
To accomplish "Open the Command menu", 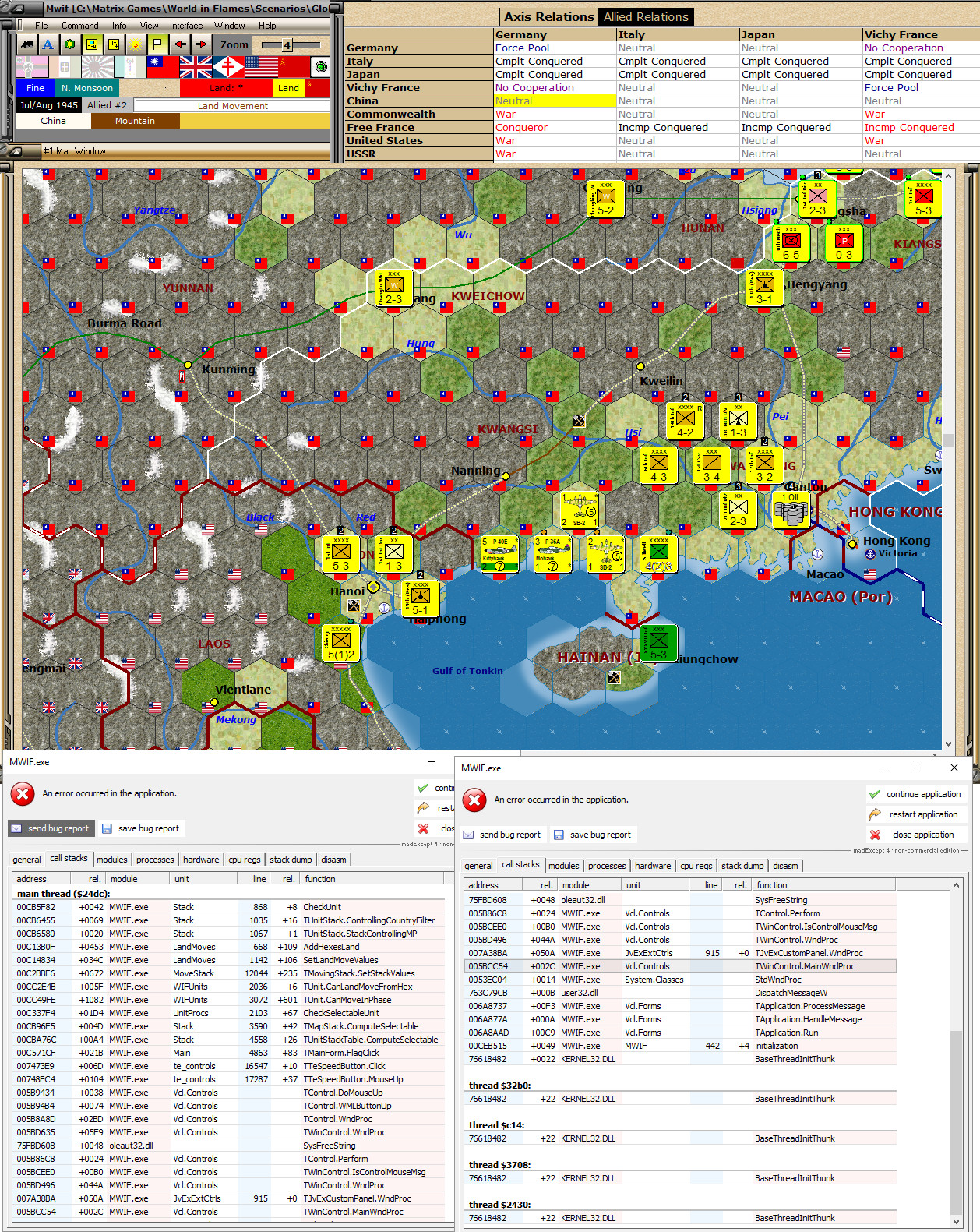I will coord(79,26).
